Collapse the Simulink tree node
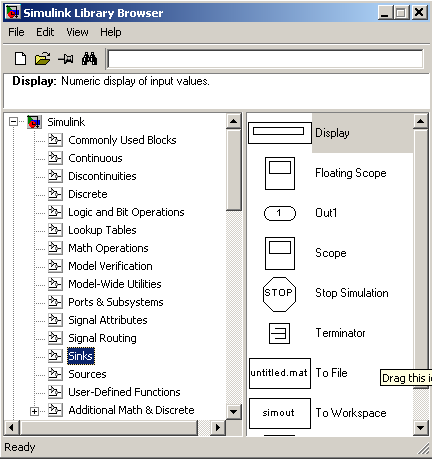 tap(13, 122)
